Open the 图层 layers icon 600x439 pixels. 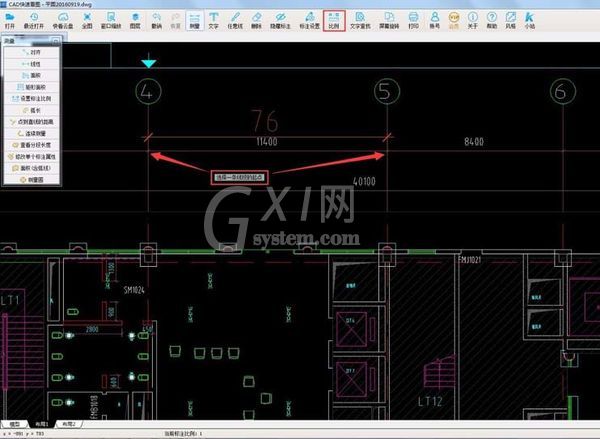coord(135,20)
